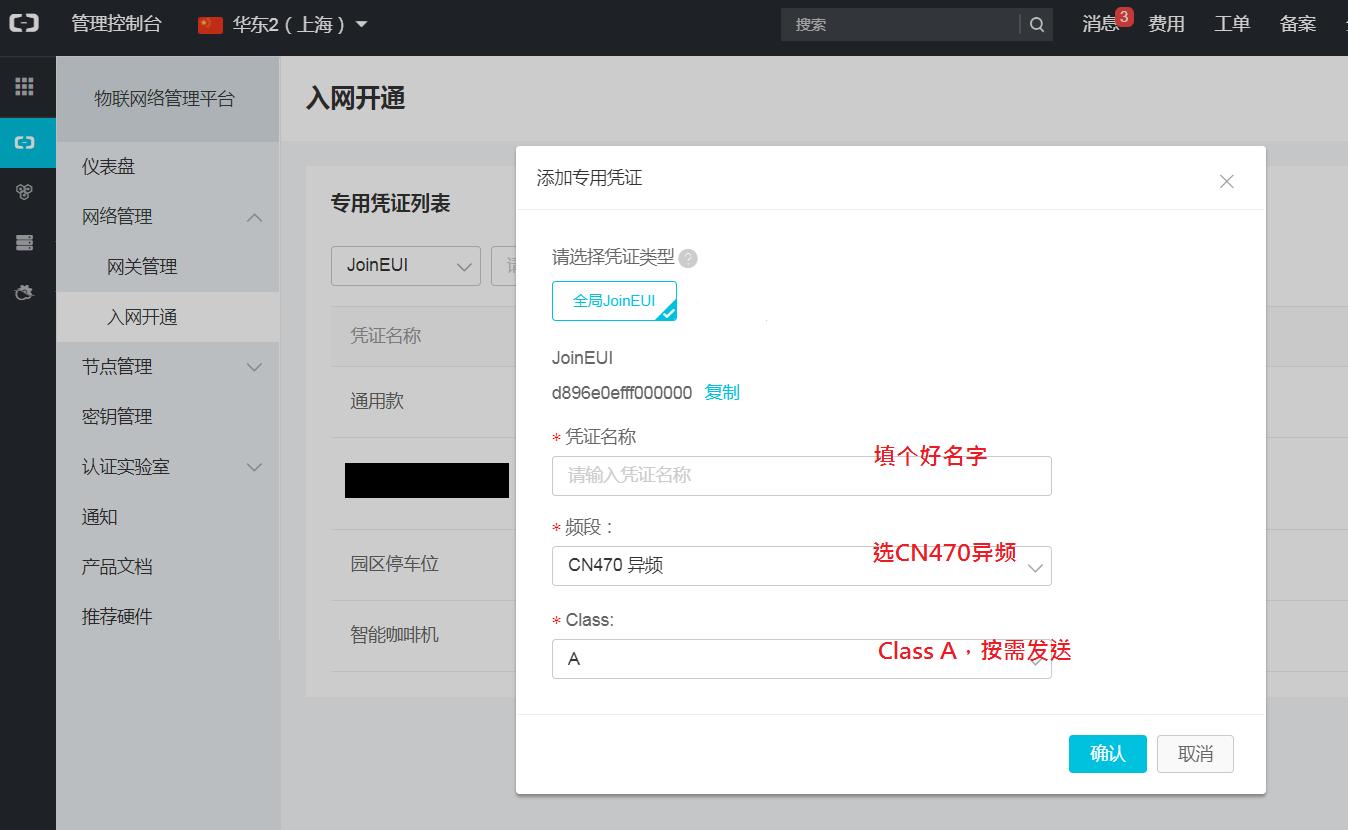Click the 凭证名称 input field

click(800, 475)
